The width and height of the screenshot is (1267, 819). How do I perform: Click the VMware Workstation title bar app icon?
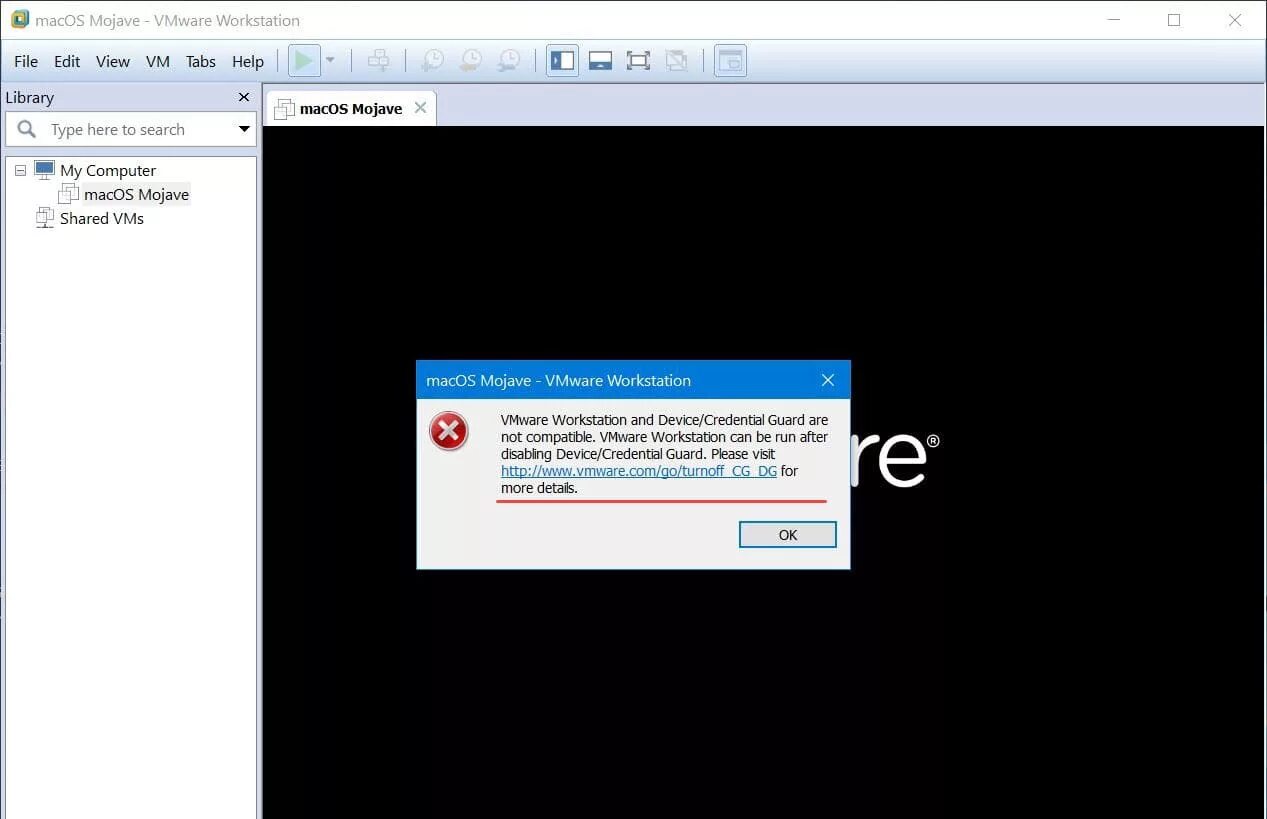[x=20, y=19]
